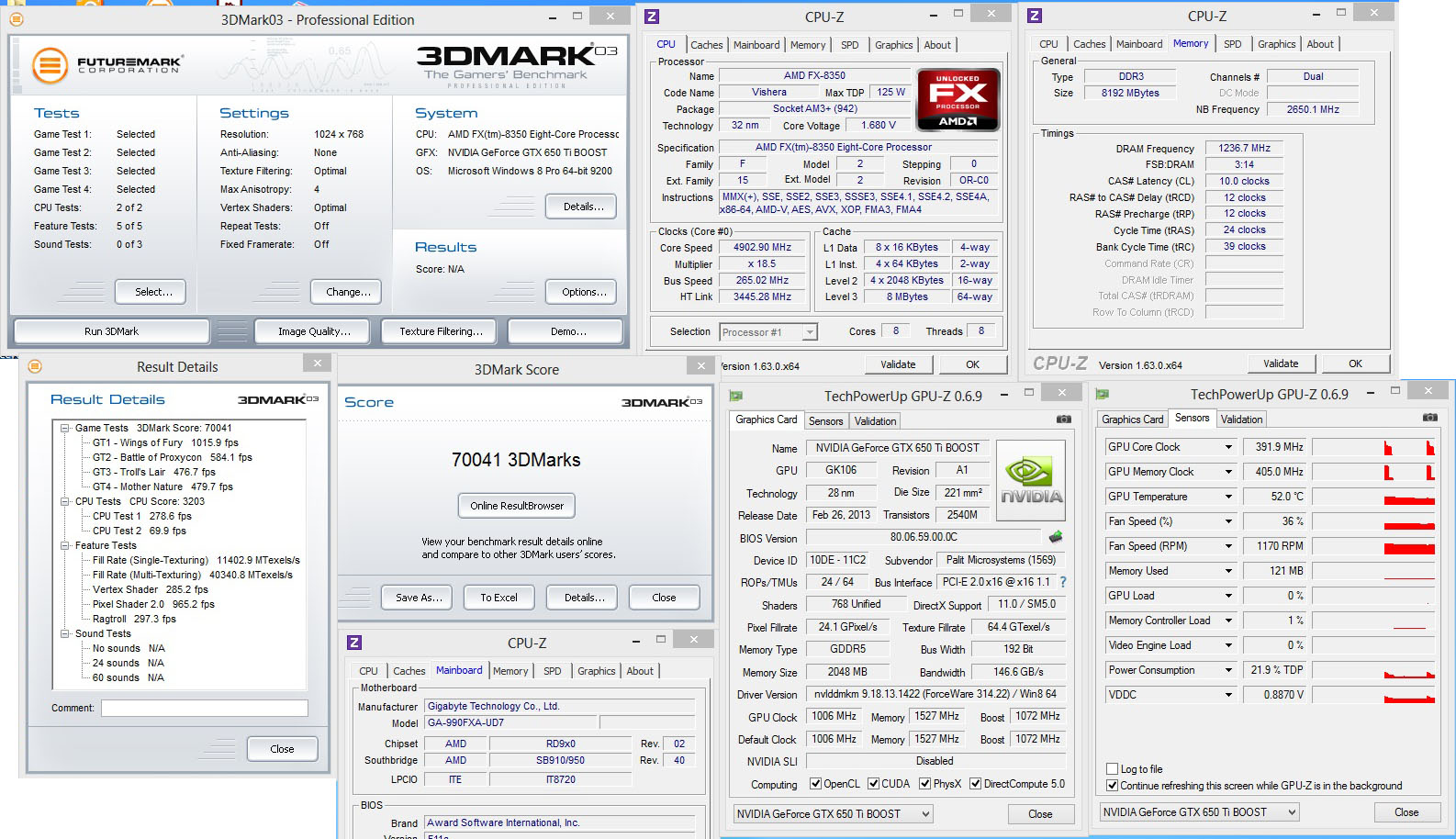Collapse the Game Tests tree node

(x=65, y=428)
